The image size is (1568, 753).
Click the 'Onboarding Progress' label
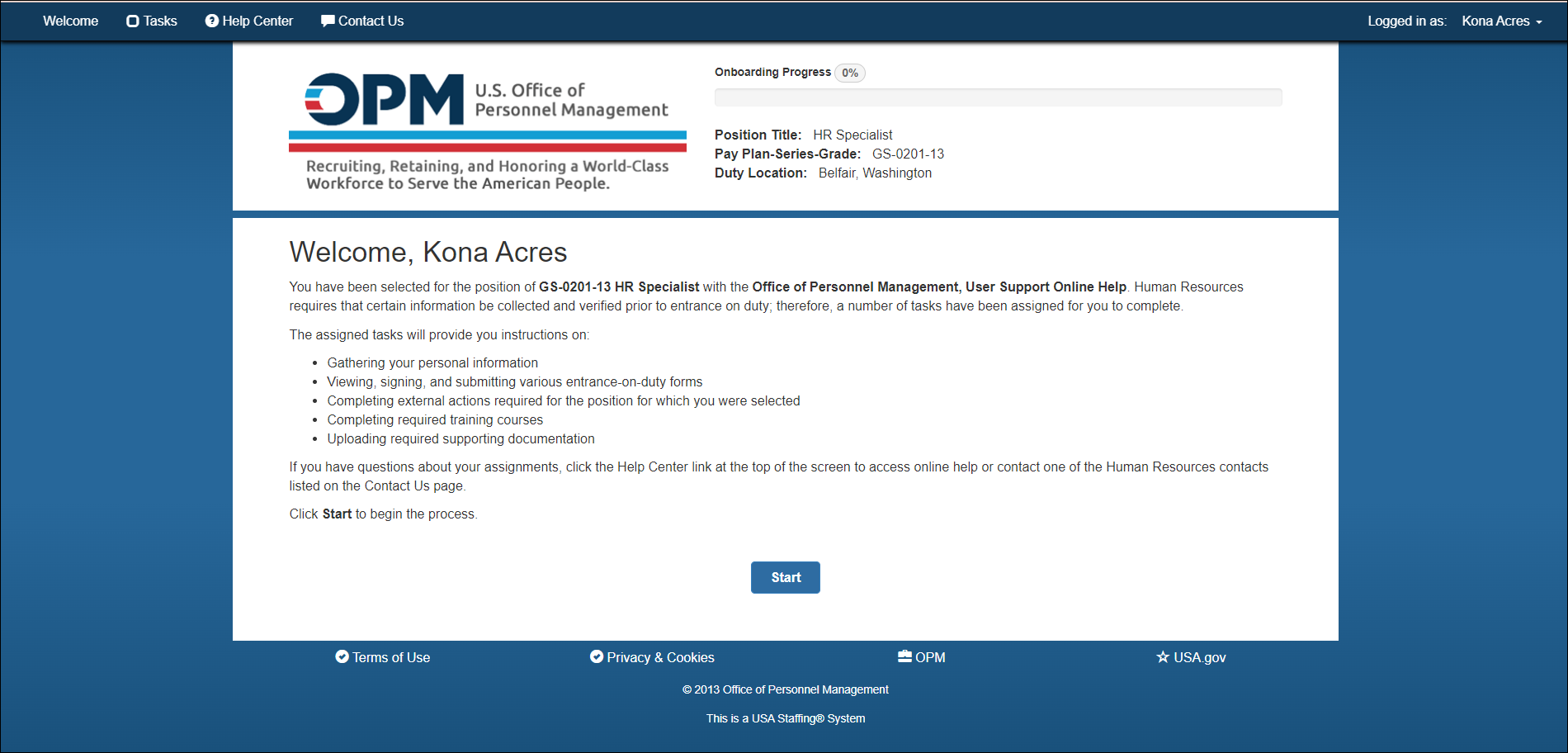[772, 72]
